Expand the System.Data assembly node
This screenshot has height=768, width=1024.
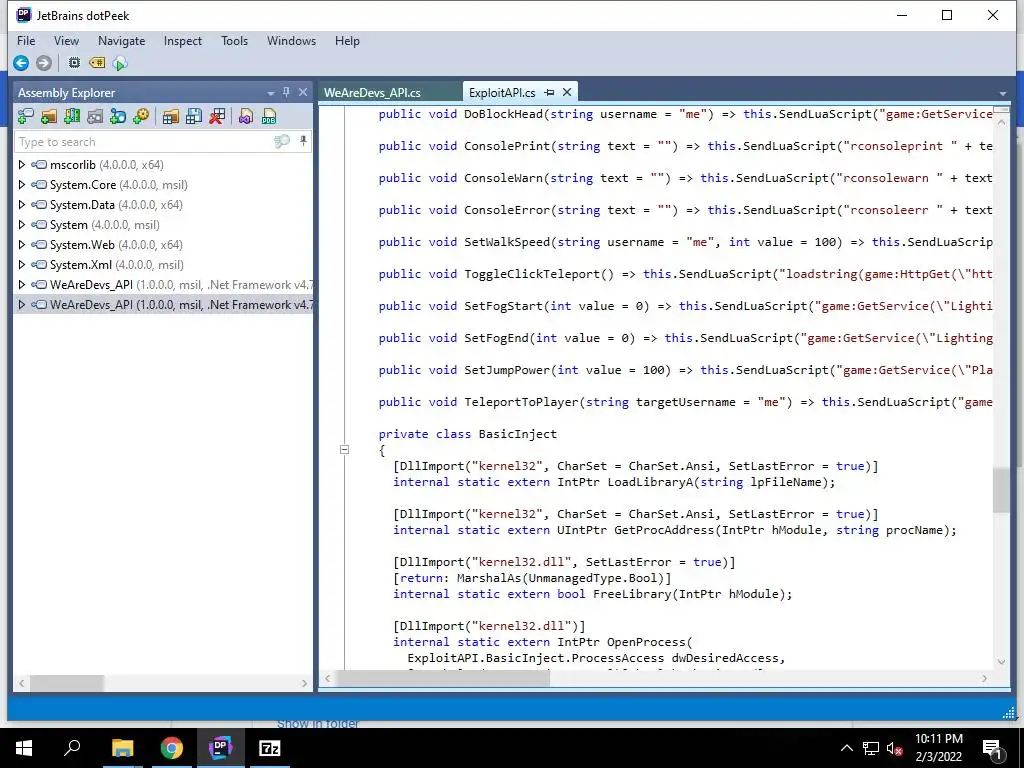click(22, 204)
